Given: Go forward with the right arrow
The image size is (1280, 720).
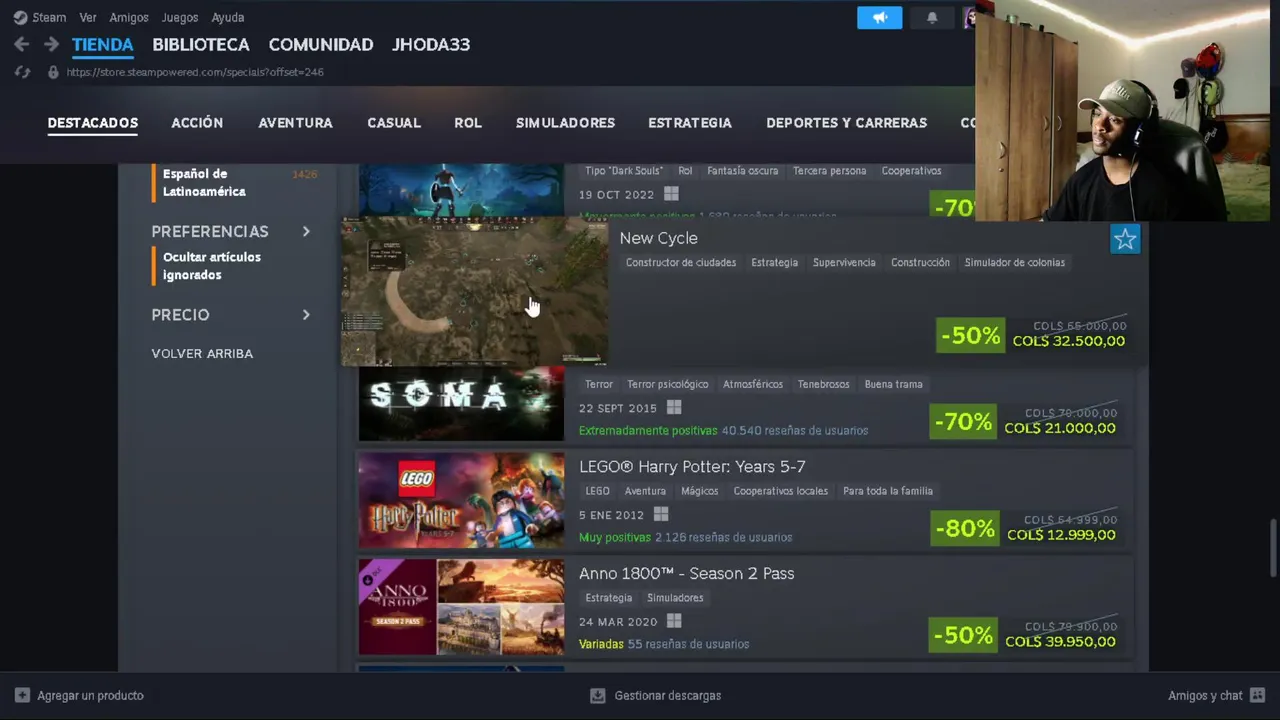Looking at the screenshot, I should click(51, 44).
